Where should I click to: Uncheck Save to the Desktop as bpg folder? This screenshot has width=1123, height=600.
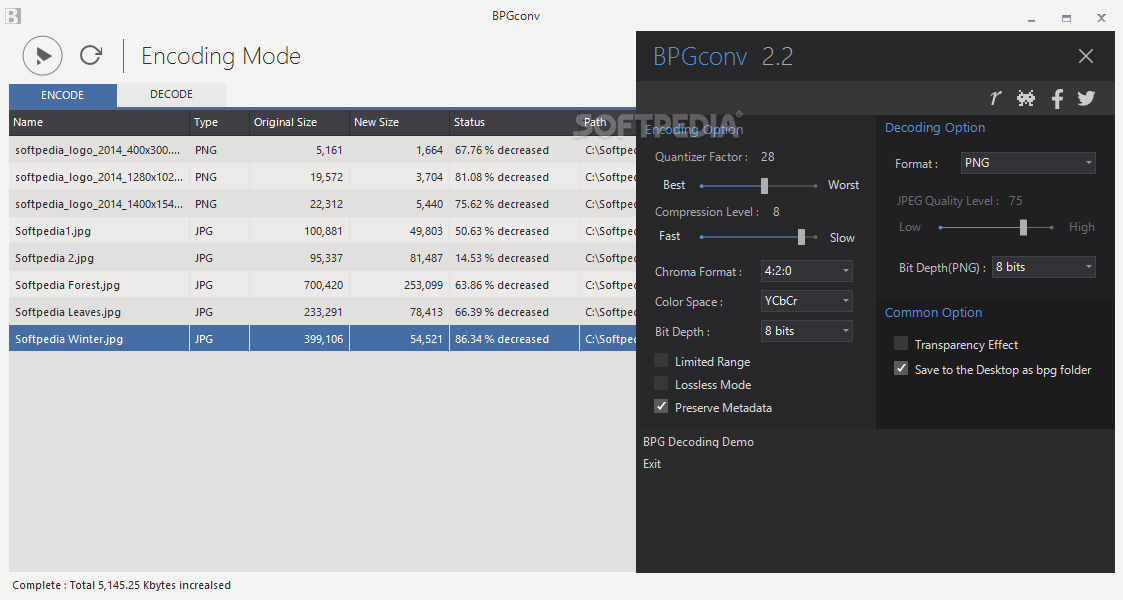[x=901, y=369]
